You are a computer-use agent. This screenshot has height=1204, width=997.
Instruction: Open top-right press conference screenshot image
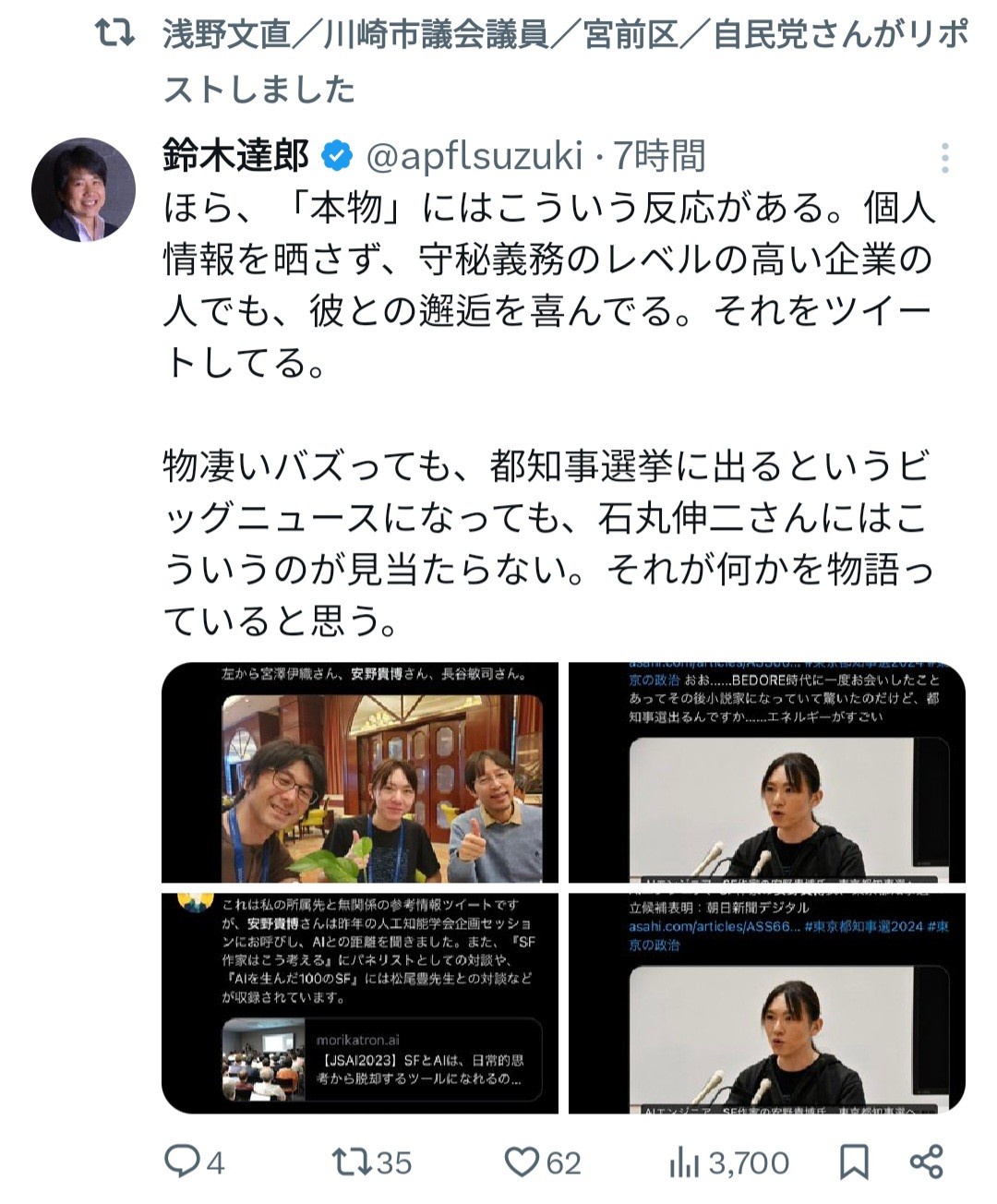(x=767, y=773)
